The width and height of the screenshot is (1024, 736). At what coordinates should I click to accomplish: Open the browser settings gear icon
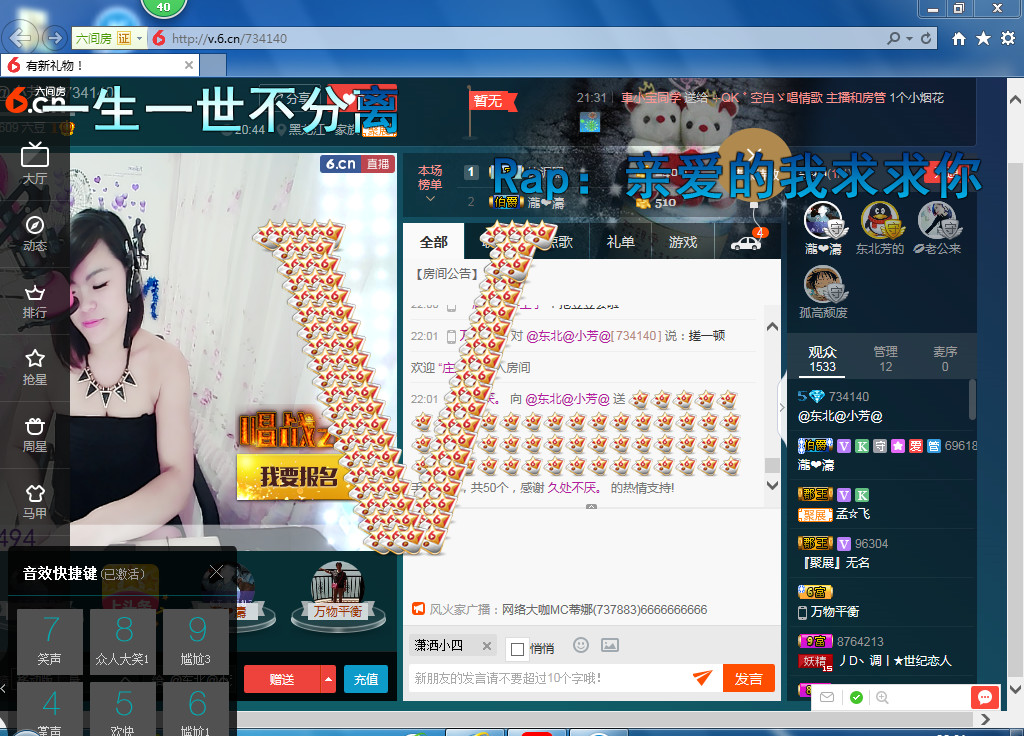[x=1008, y=39]
